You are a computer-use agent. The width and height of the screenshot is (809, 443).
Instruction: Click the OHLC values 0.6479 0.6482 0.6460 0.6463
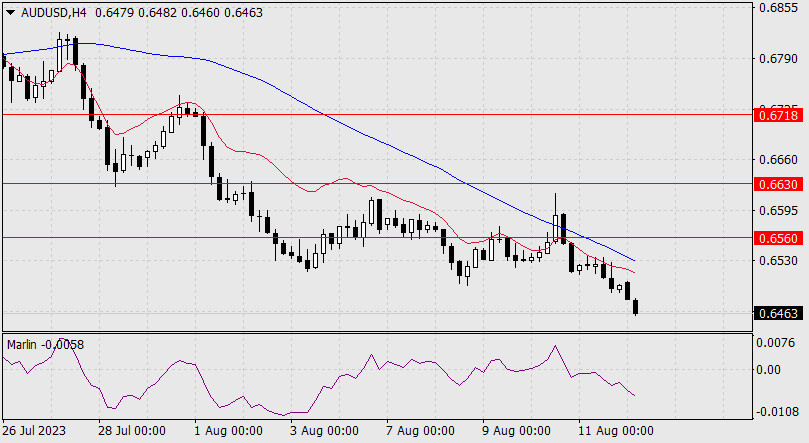[179, 13]
